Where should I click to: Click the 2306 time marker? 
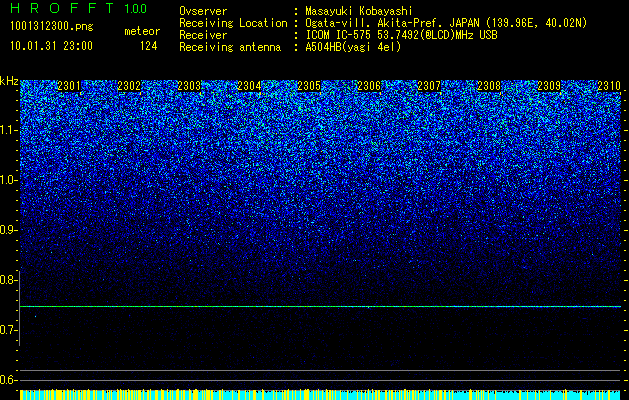369,86
